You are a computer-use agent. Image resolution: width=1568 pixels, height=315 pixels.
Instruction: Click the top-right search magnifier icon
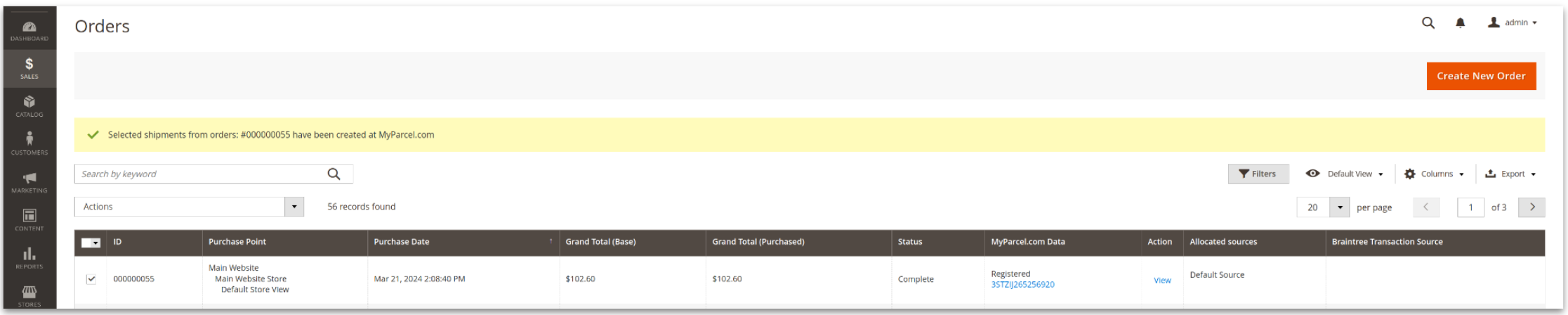[1428, 23]
